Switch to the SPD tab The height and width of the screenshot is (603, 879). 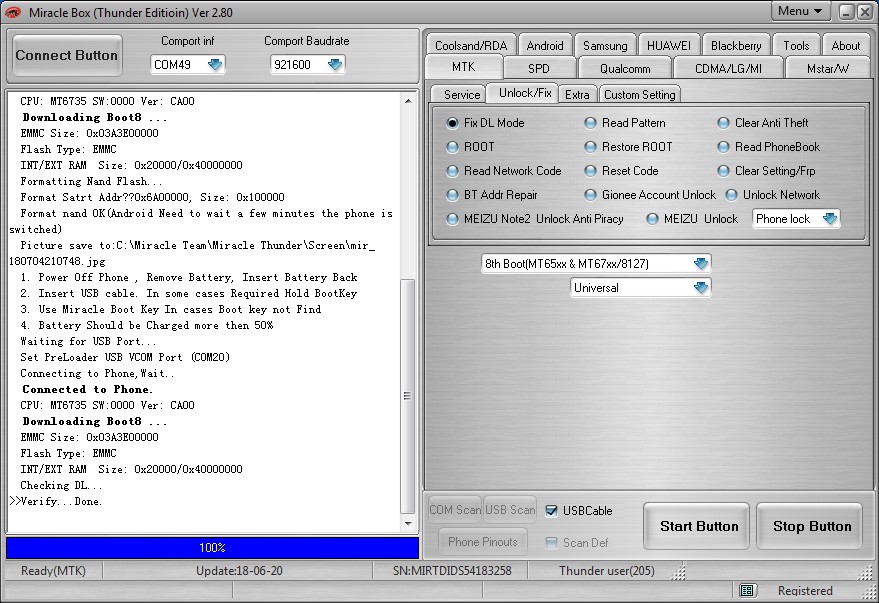539,68
